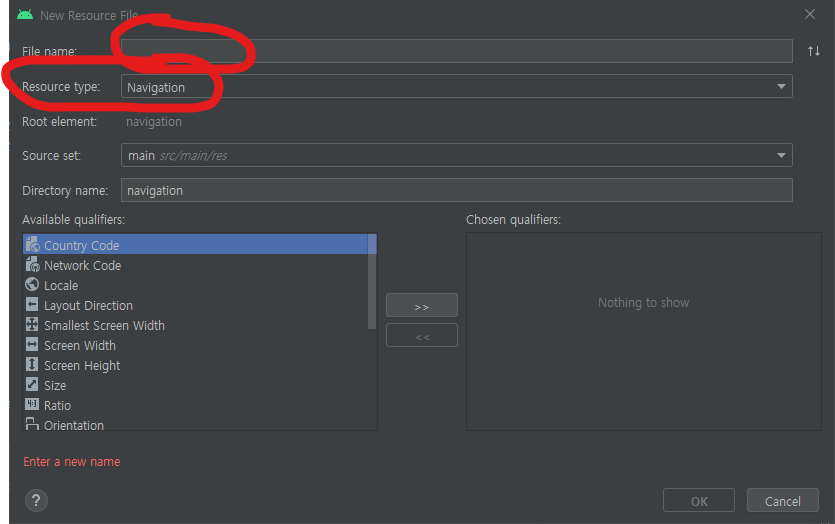Viewport: 835px width, 524px height.
Task: Pick Smallest Screen Width qualifier row
Action: (196, 325)
